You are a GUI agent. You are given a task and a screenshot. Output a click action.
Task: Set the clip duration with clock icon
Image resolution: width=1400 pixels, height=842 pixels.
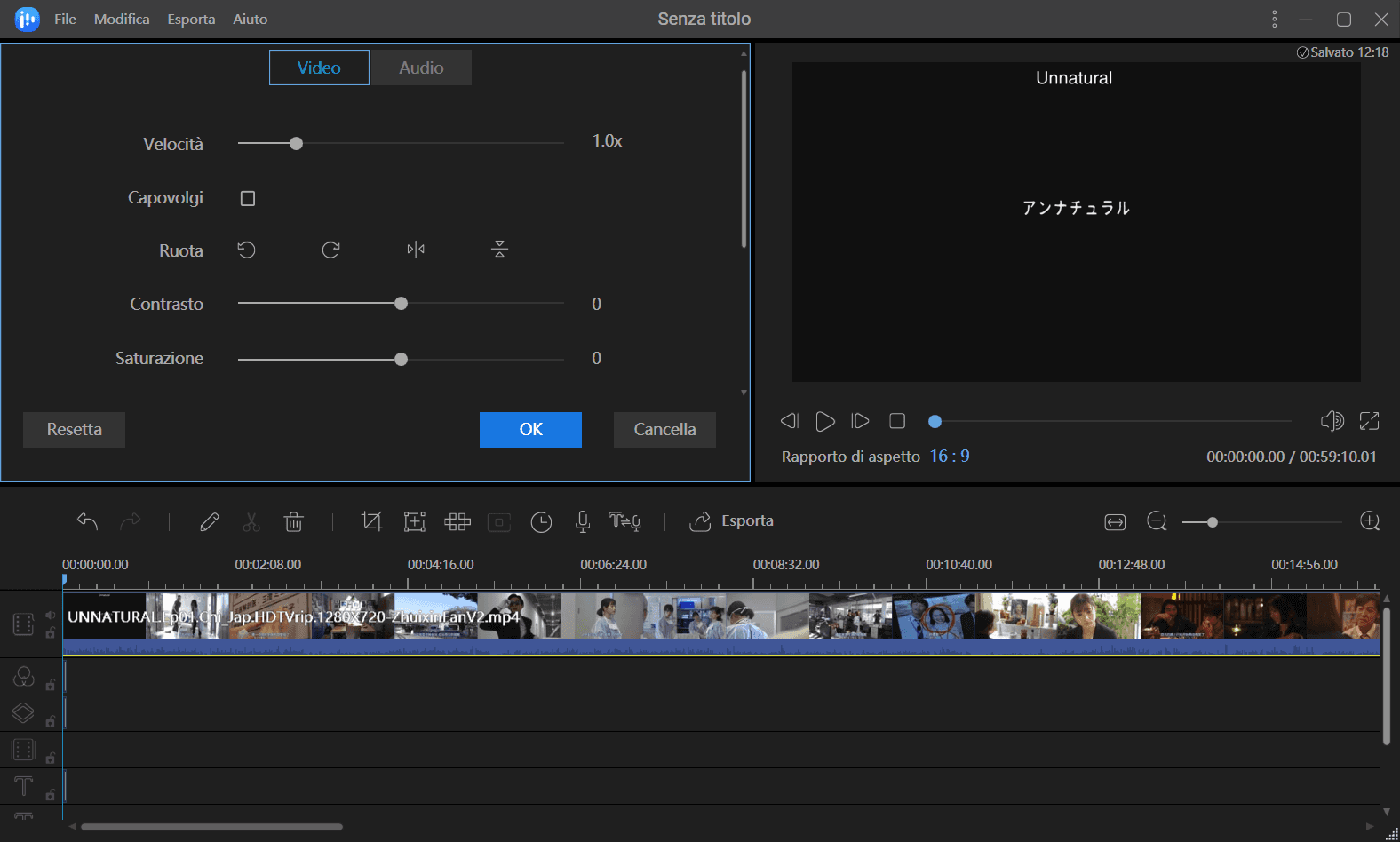point(541,522)
